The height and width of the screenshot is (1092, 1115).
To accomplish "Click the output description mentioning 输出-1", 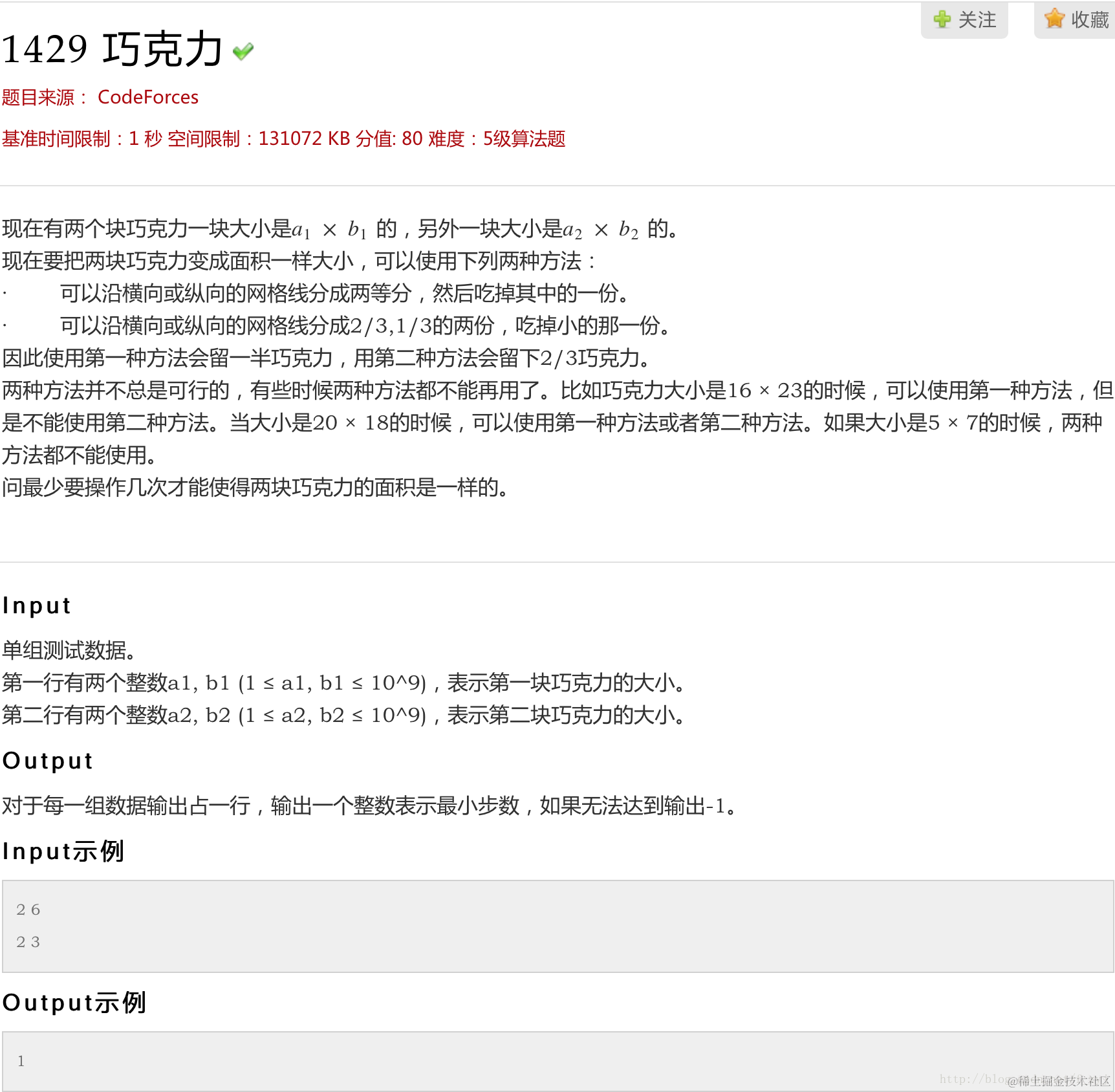I will 369,805.
